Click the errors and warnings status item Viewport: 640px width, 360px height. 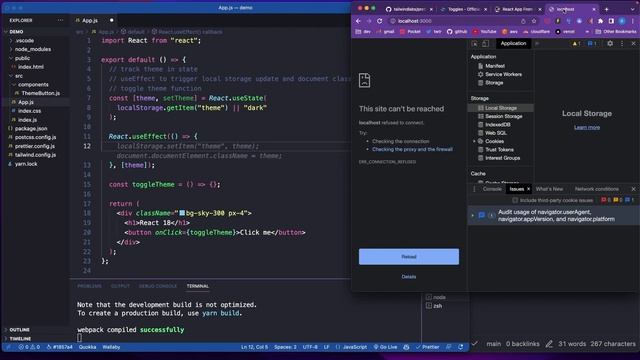pyautogui.click(x=29, y=347)
